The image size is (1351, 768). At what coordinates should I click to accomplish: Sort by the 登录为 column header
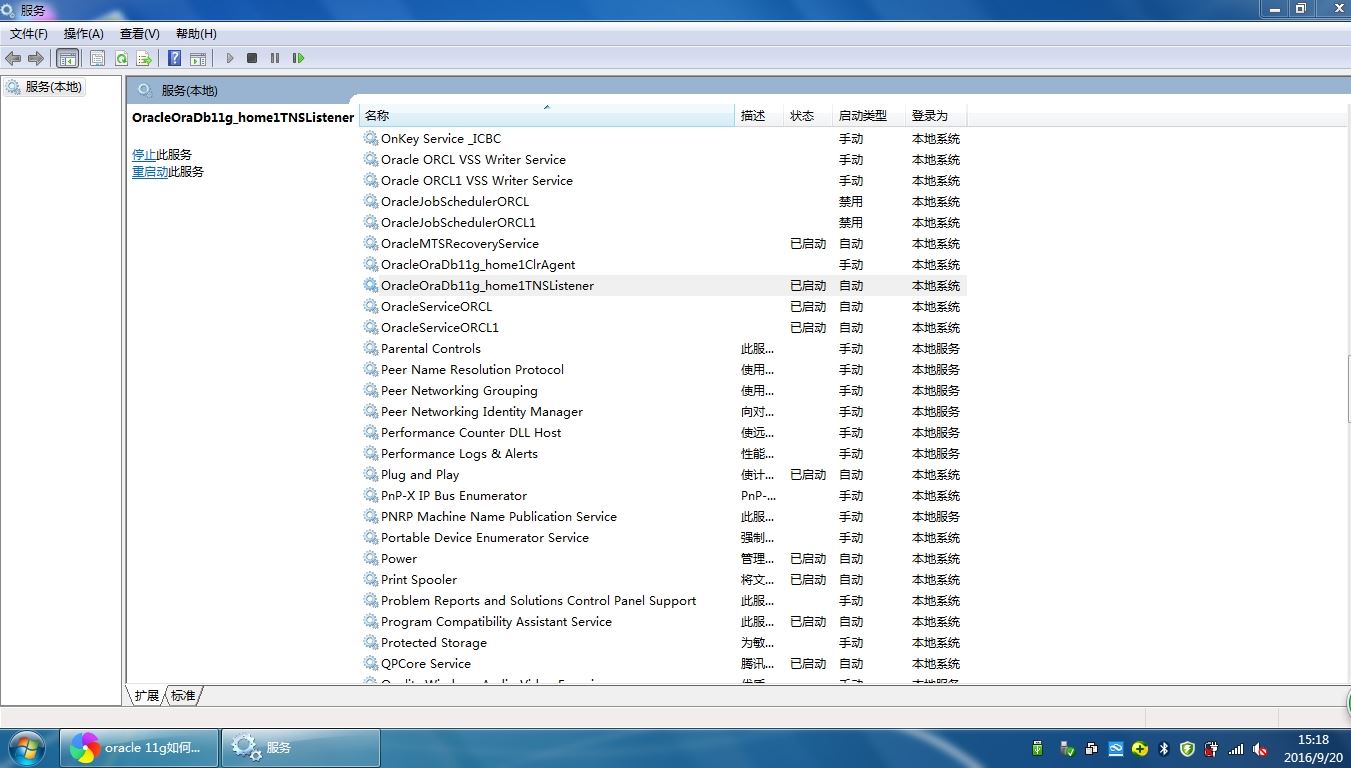click(x=937, y=116)
